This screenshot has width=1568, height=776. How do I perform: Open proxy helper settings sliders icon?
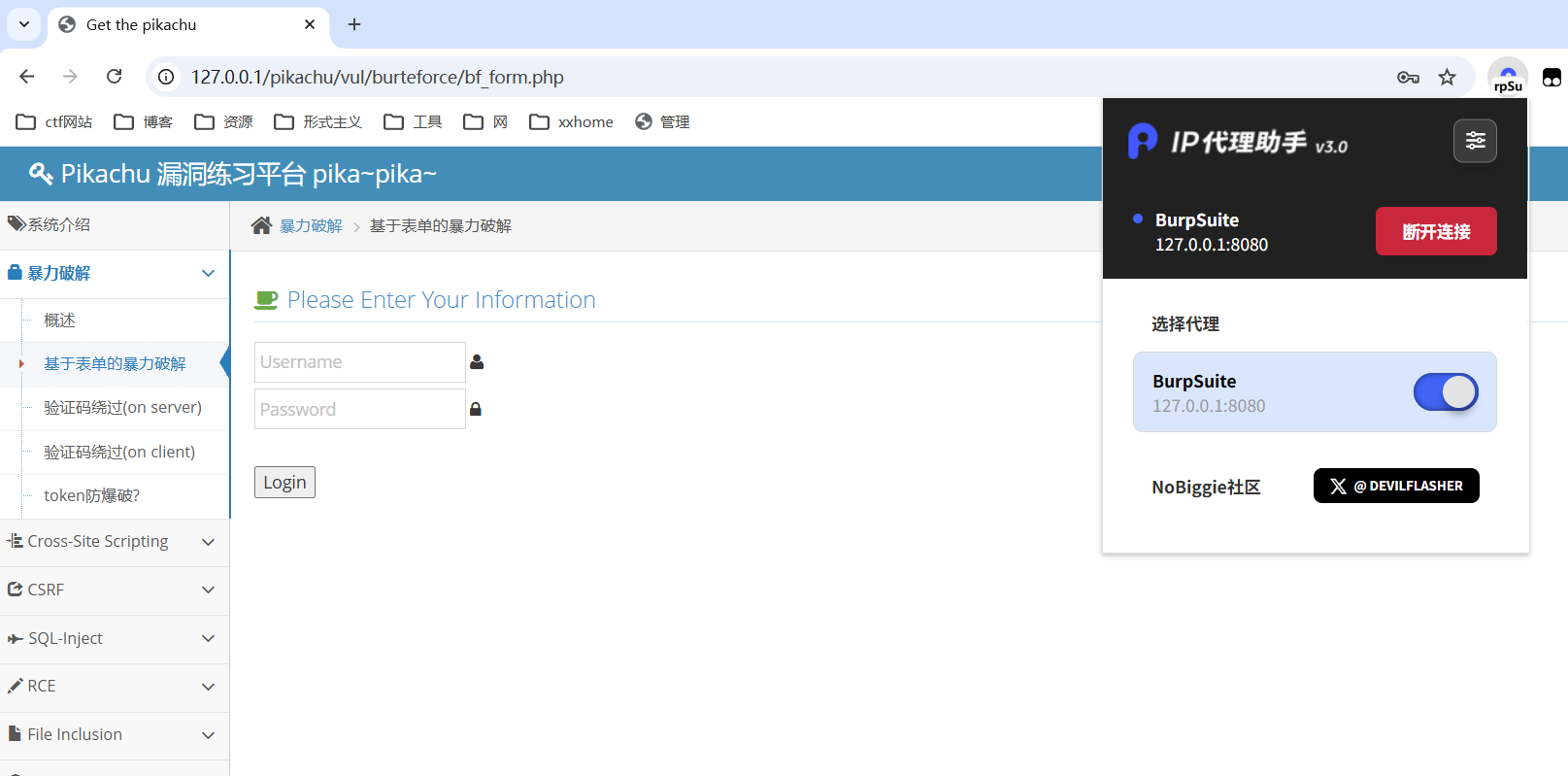click(x=1475, y=141)
